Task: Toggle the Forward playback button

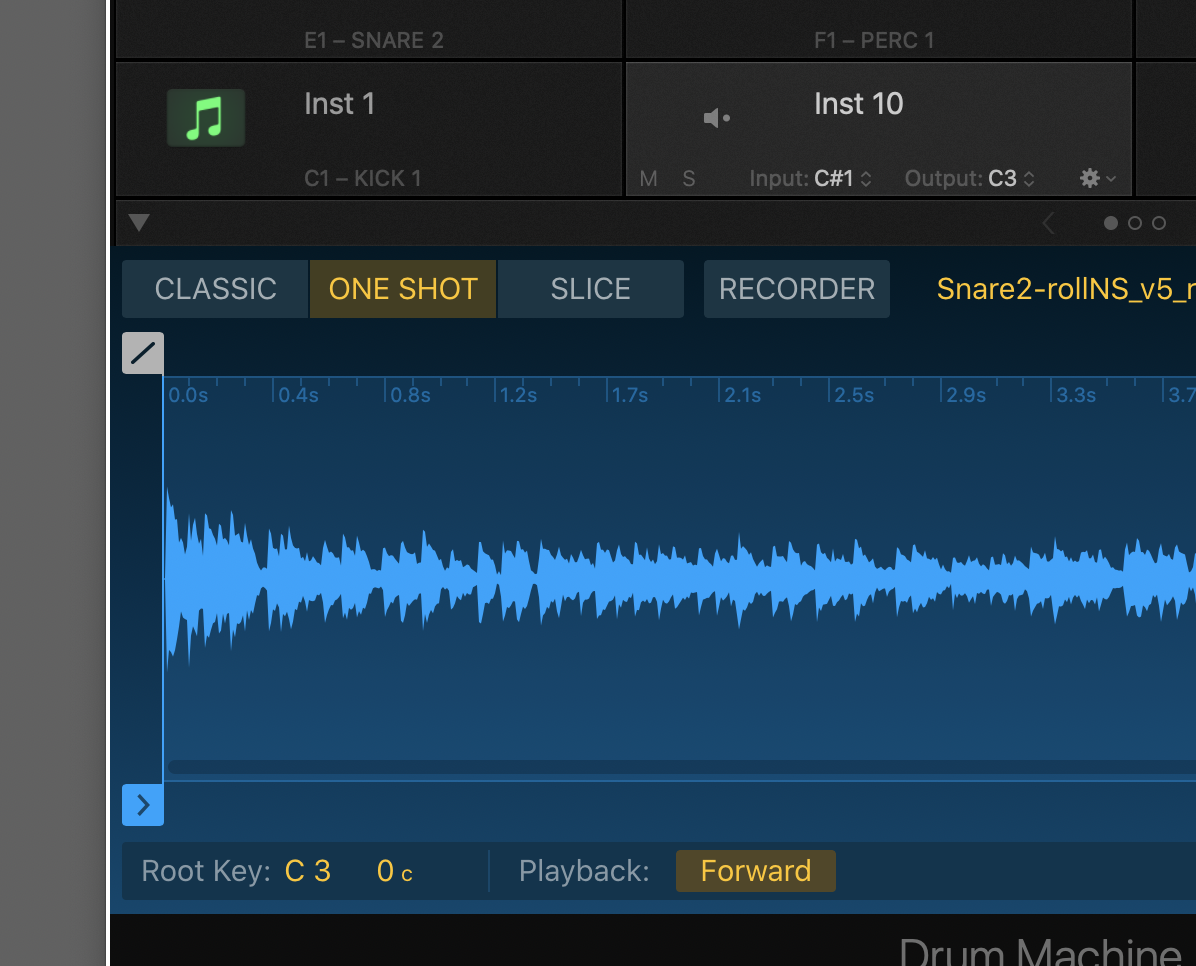Action: tap(755, 871)
